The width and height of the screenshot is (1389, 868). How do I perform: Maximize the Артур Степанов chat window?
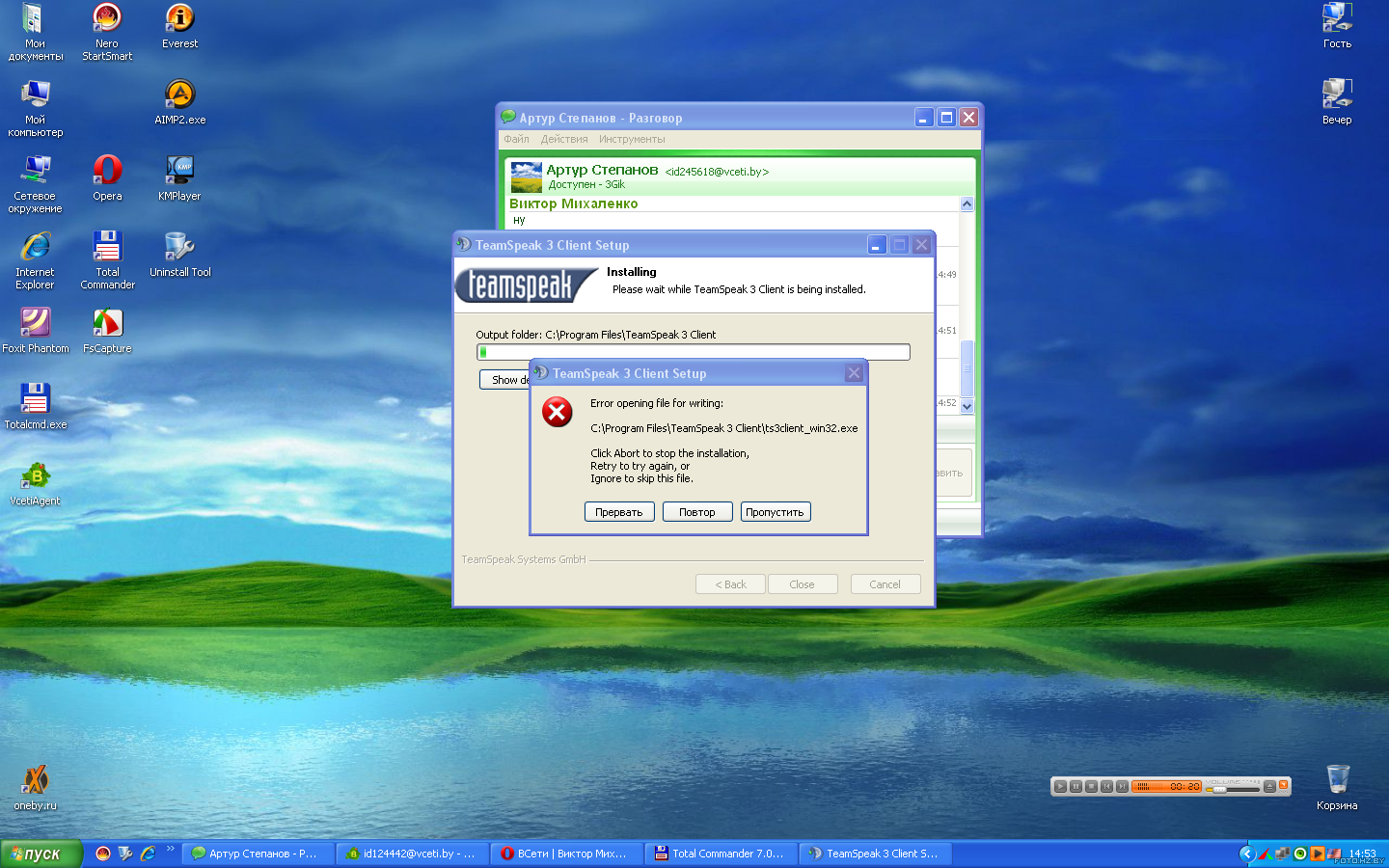click(x=946, y=118)
